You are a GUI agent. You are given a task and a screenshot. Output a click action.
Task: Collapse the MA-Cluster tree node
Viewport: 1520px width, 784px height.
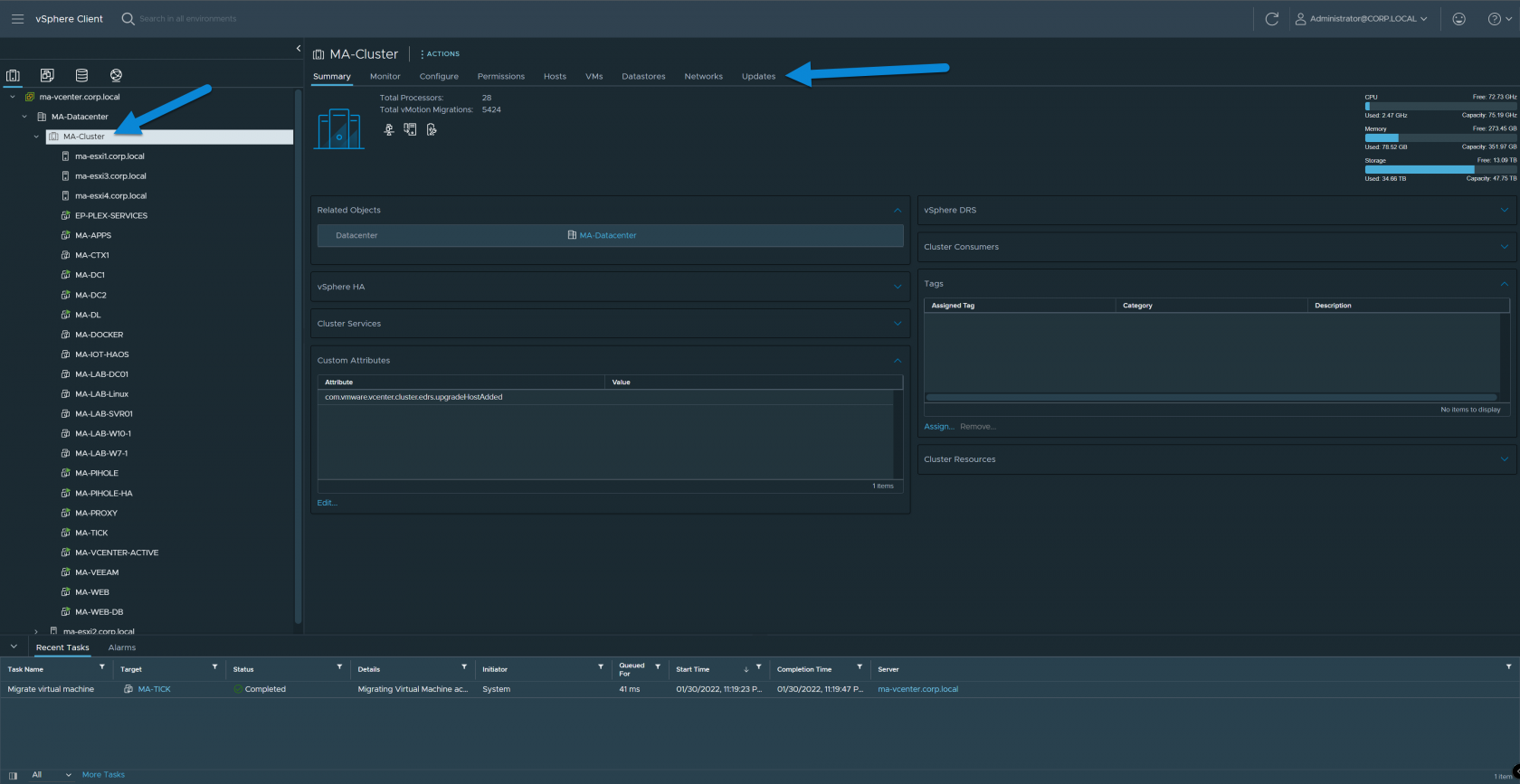[36, 137]
